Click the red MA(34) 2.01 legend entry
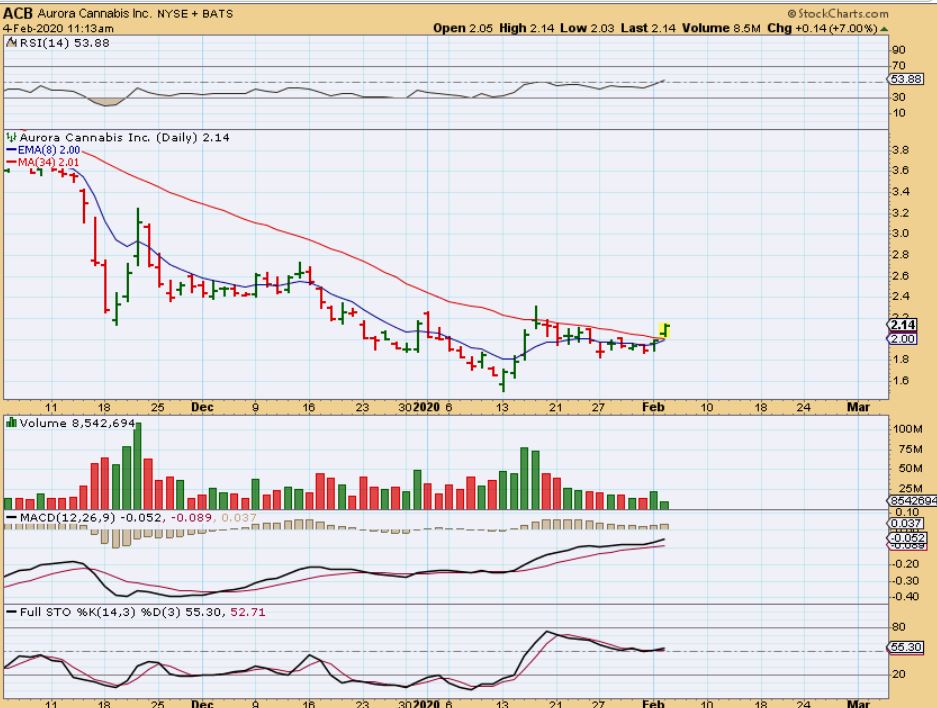The height and width of the screenshot is (708, 937). point(42,162)
